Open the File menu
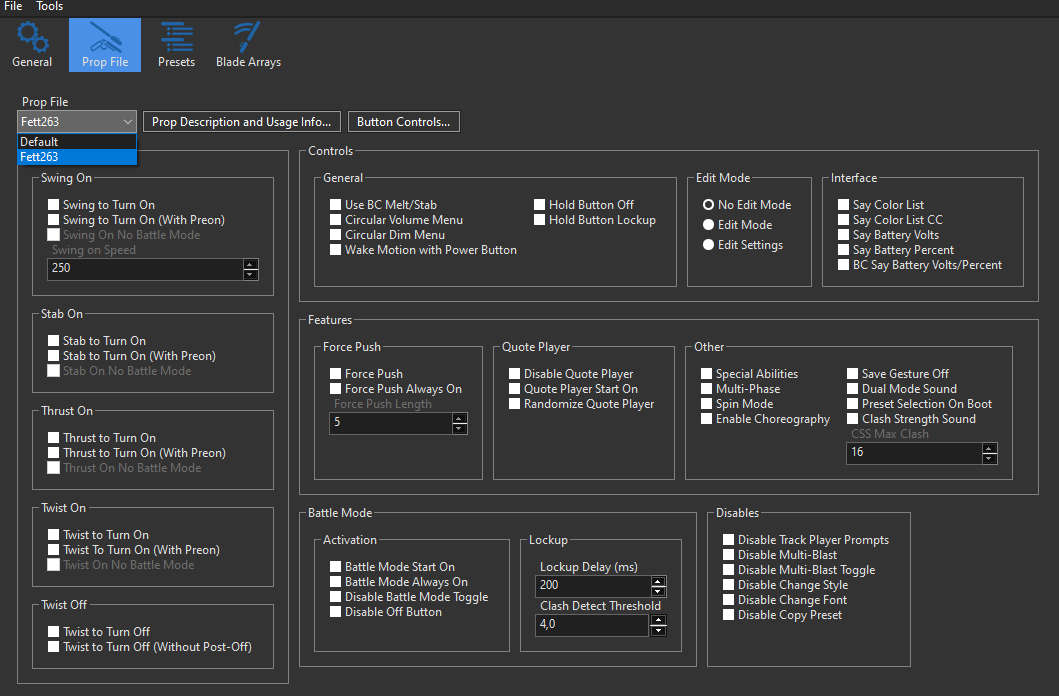This screenshot has height=696, width=1059. (x=13, y=7)
